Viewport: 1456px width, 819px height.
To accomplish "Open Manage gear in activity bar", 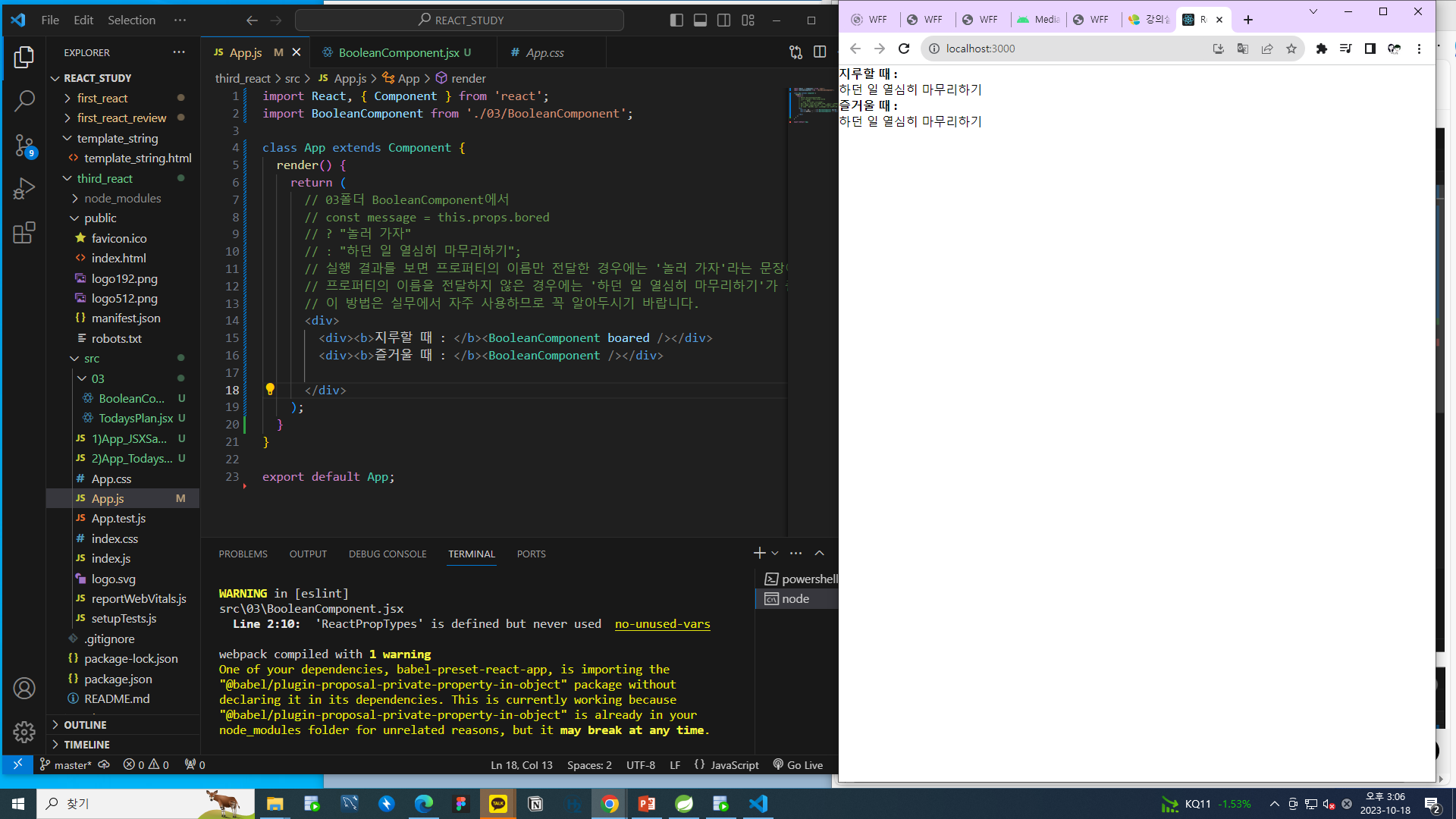I will (24, 731).
